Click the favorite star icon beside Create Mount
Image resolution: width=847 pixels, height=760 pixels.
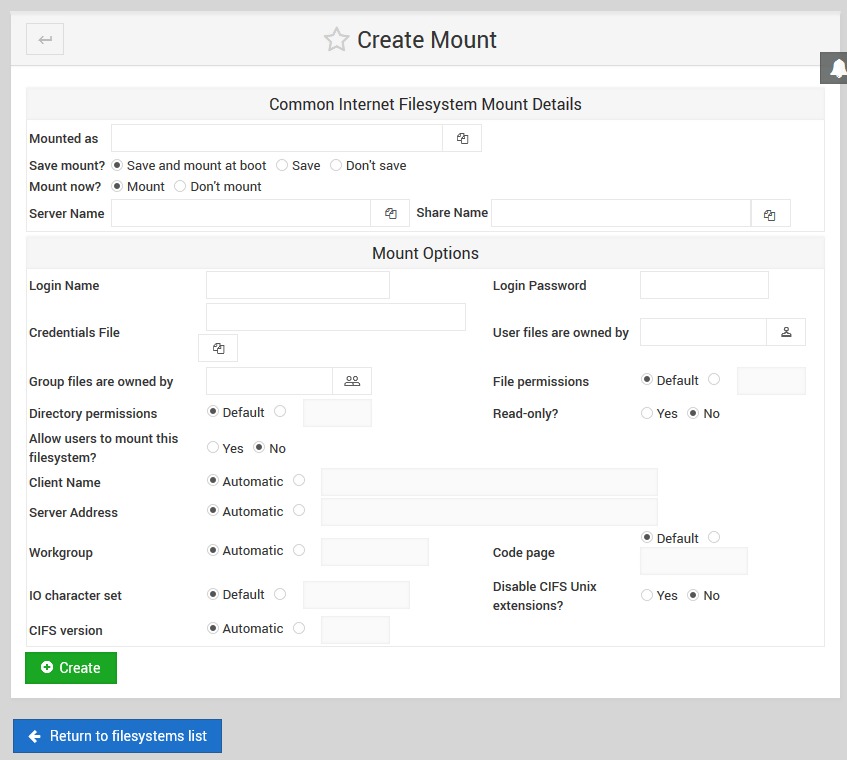coord(336,40)
